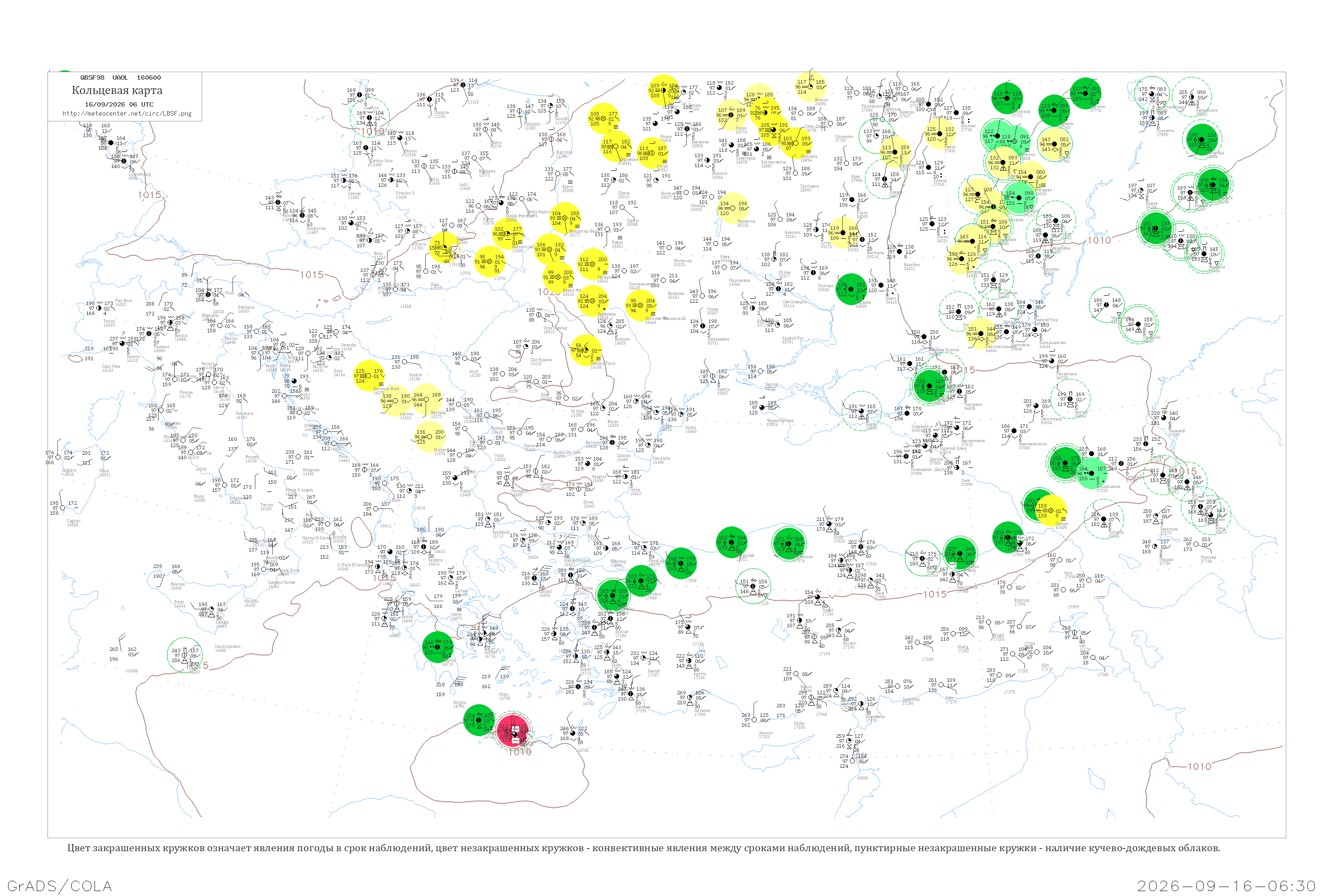Click the green station circle beside Souda 16746

click(479, 720)
